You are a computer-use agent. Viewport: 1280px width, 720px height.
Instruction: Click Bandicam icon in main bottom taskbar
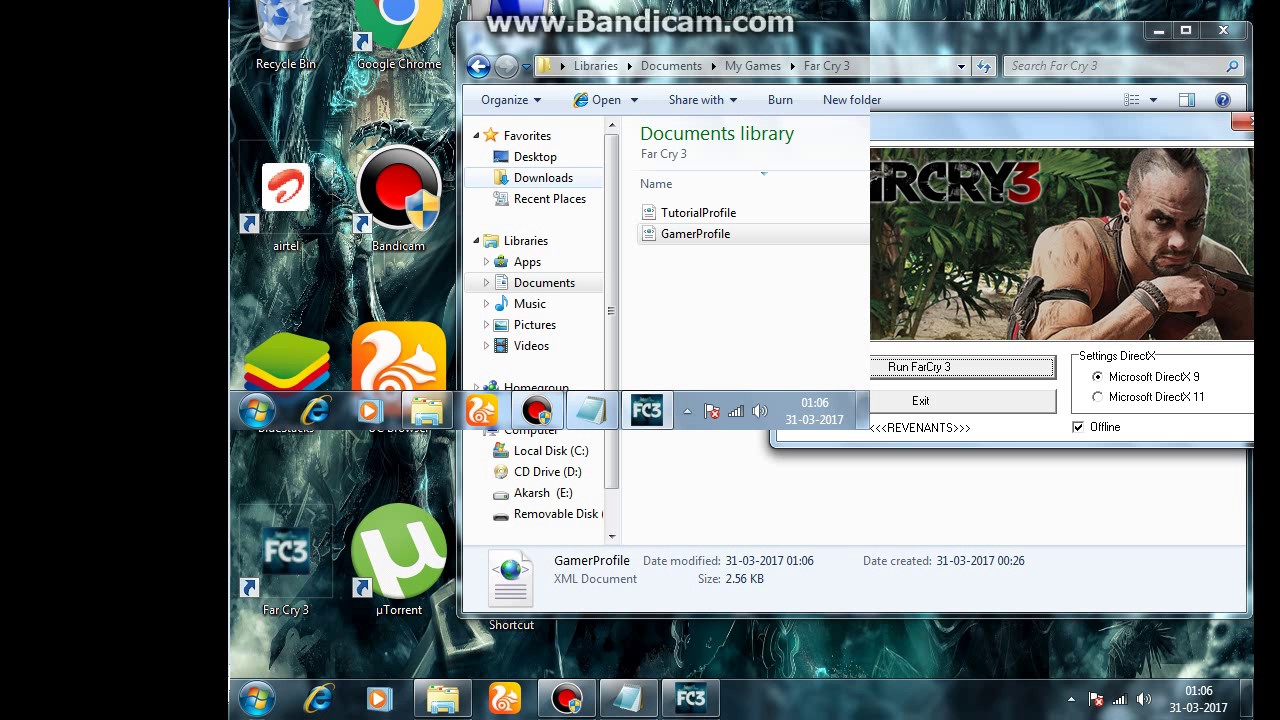point(566,699)
